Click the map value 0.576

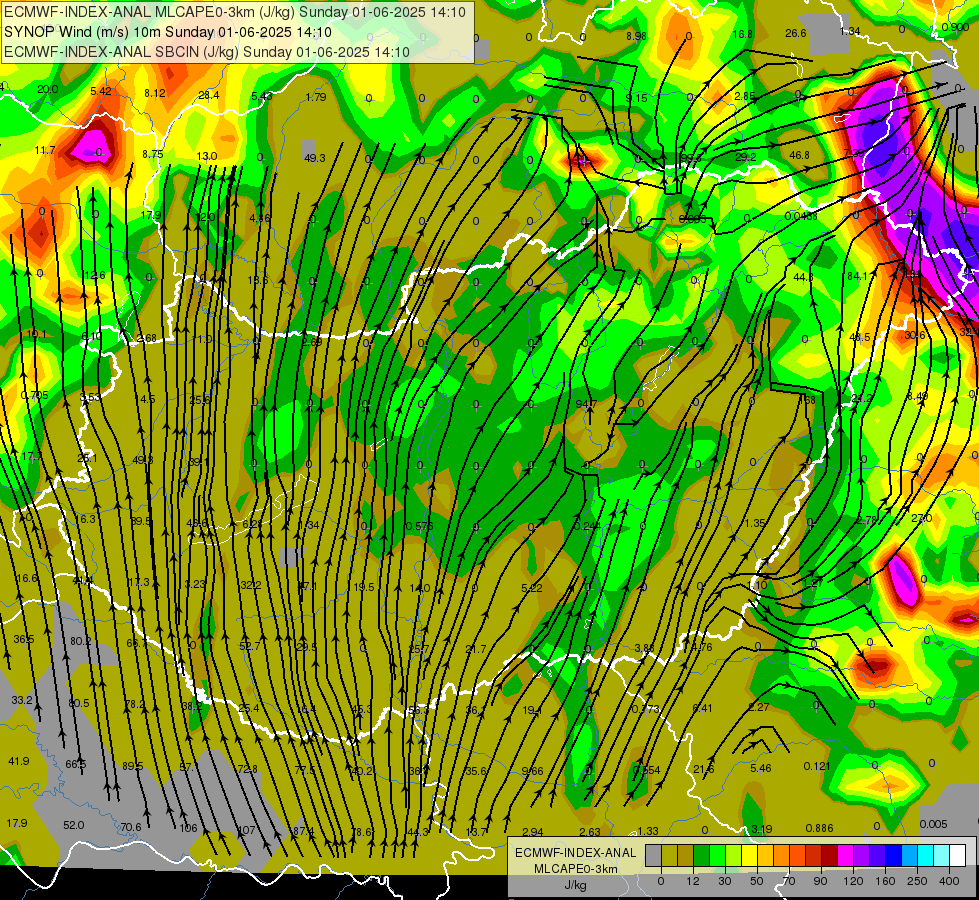click(420, 526)
